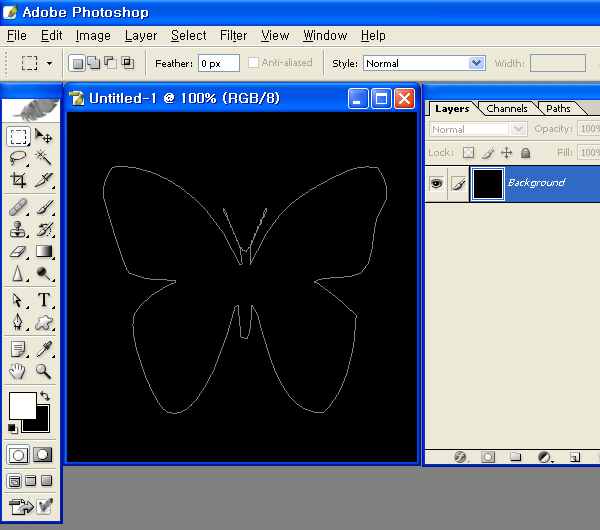Select the Path Selection tool
600x530 pixels.
[x=18, y=300]
